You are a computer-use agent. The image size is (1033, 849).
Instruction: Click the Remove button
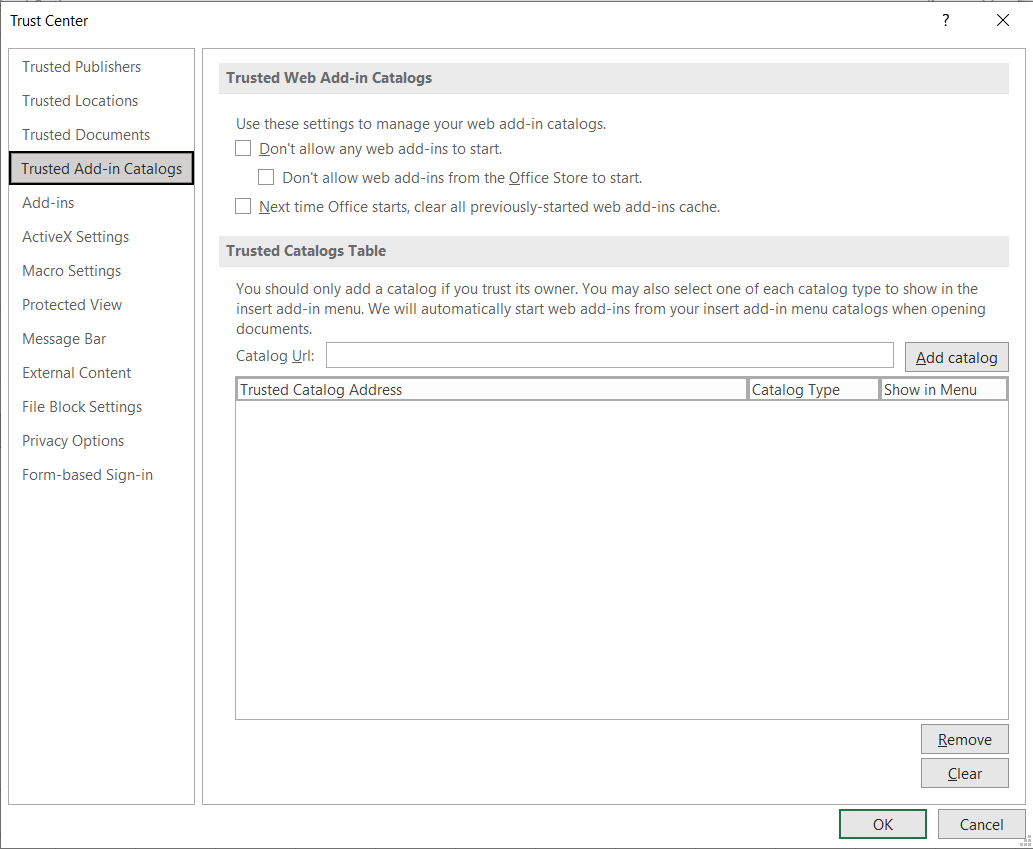(964, 740)
